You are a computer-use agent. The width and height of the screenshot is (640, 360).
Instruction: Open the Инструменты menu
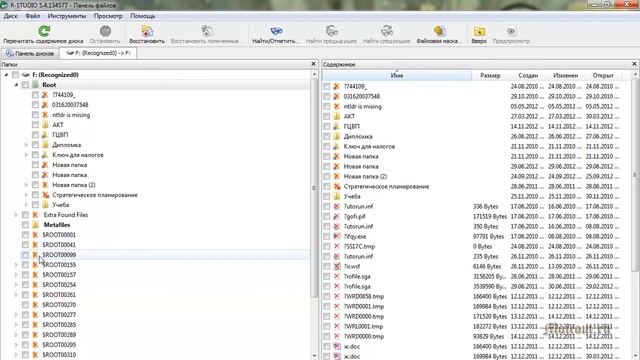tap(67, 16)
